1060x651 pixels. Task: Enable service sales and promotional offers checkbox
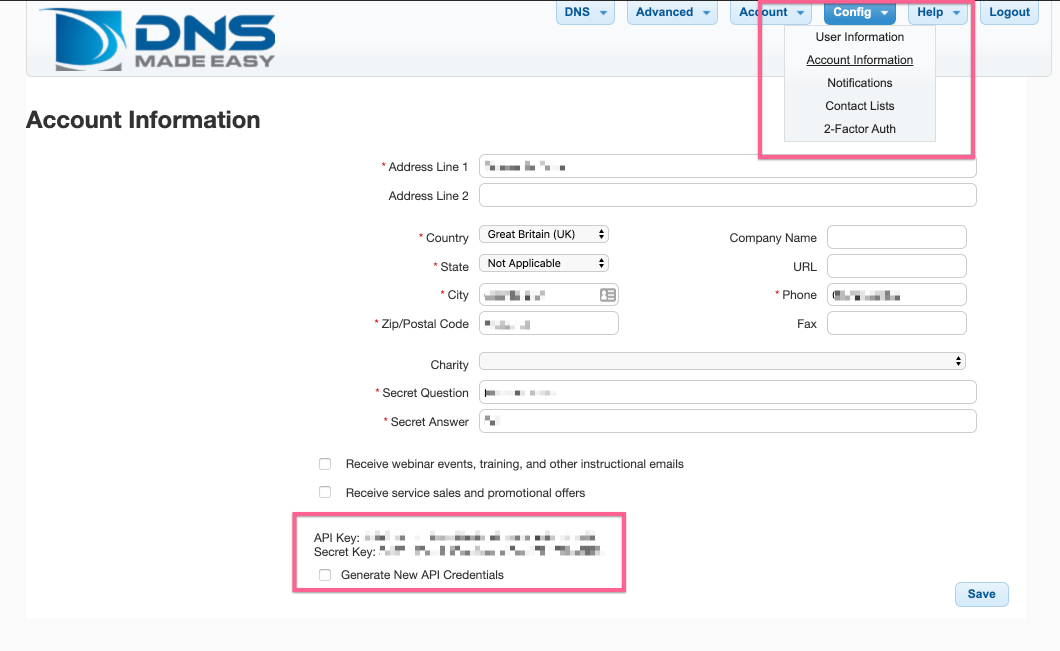pyautogui.click(x=325, y=492)
